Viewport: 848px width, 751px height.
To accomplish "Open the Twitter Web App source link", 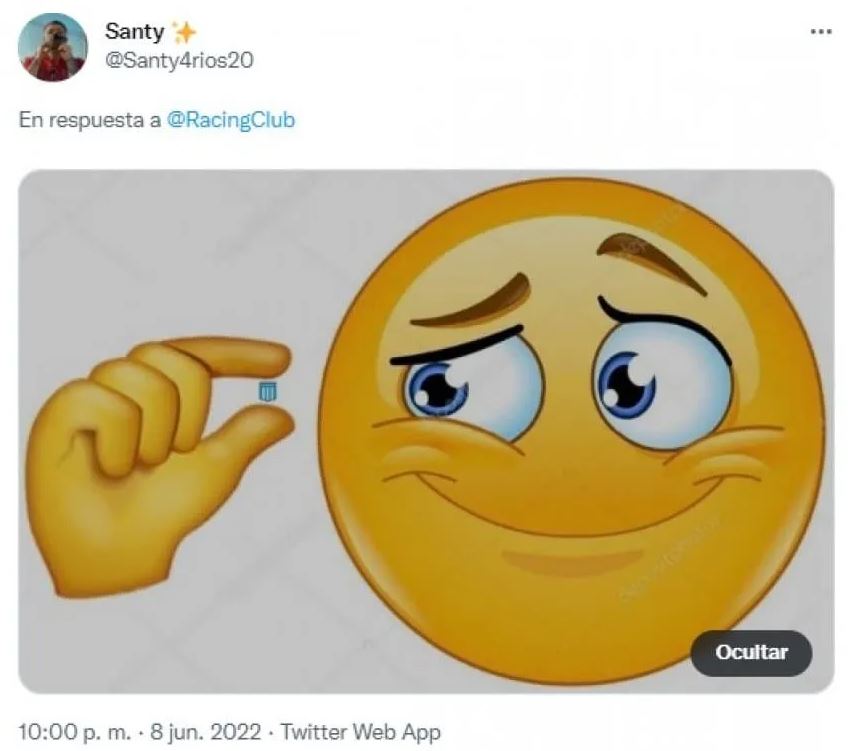I will [x=361, y=732].
